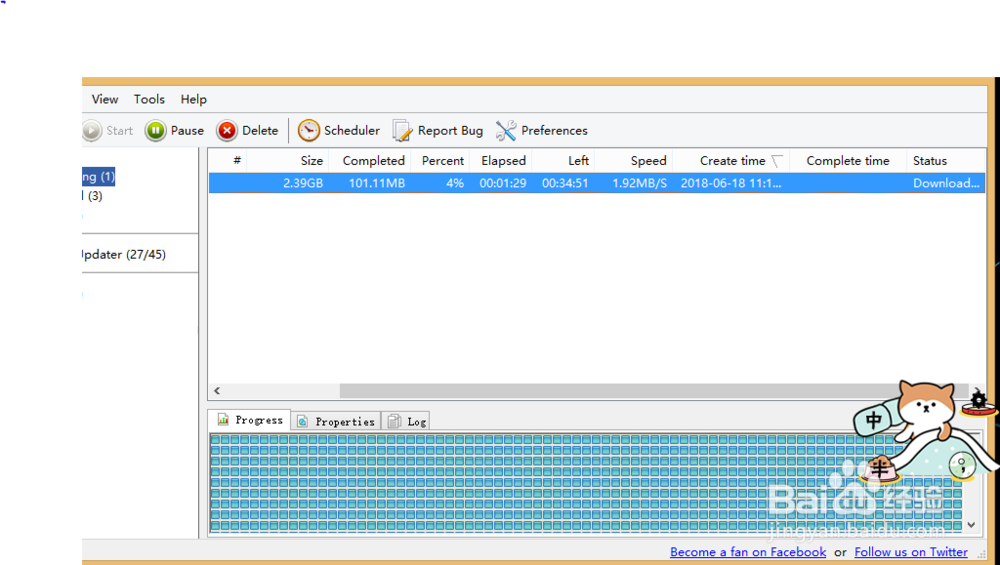
Task: Click the Complete time column header
Action: click(848, 161)
